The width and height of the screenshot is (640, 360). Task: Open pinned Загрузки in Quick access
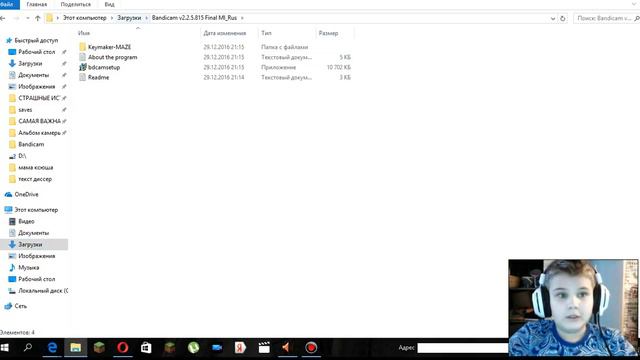[x=30, y=63]
